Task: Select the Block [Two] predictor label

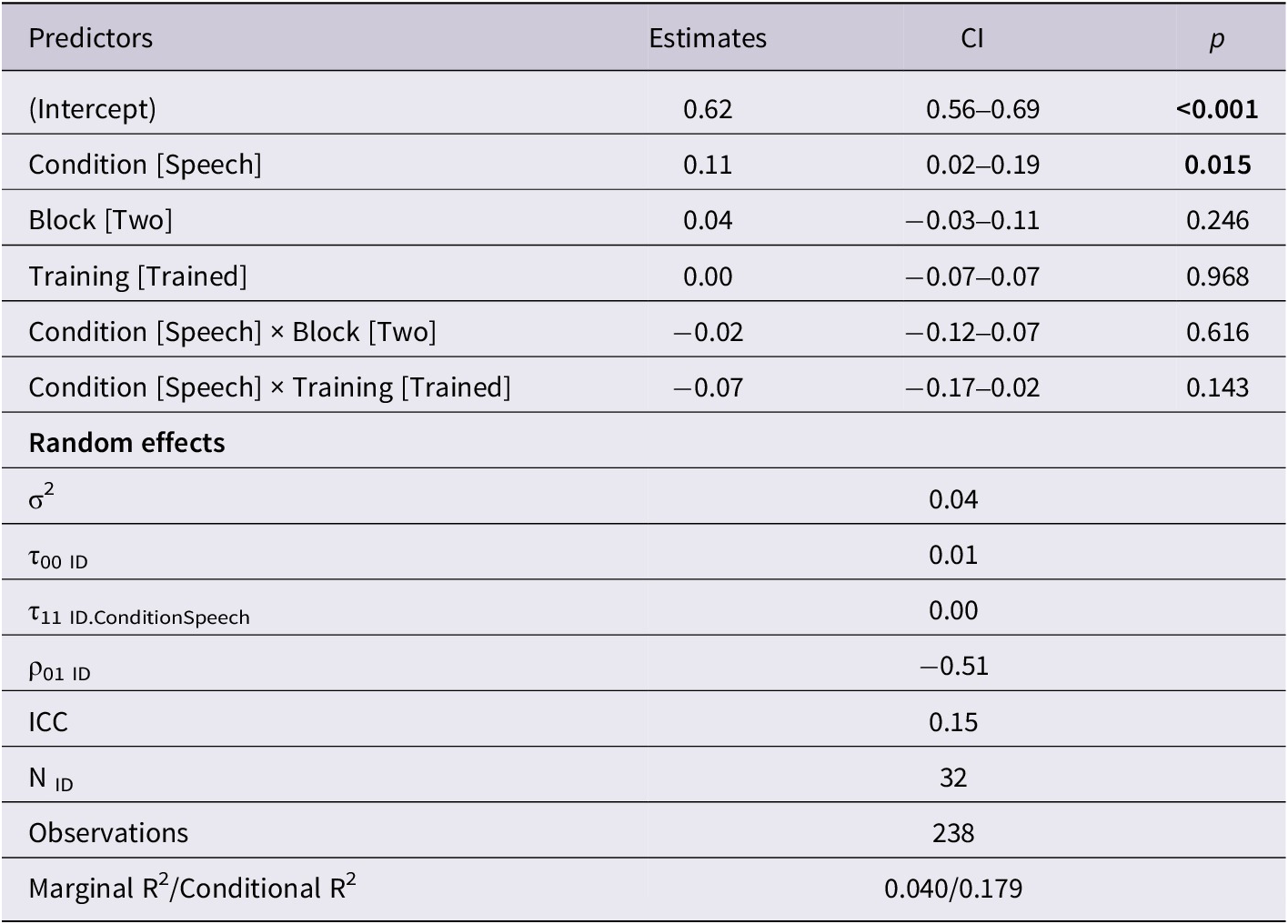Action: point(101,220)
